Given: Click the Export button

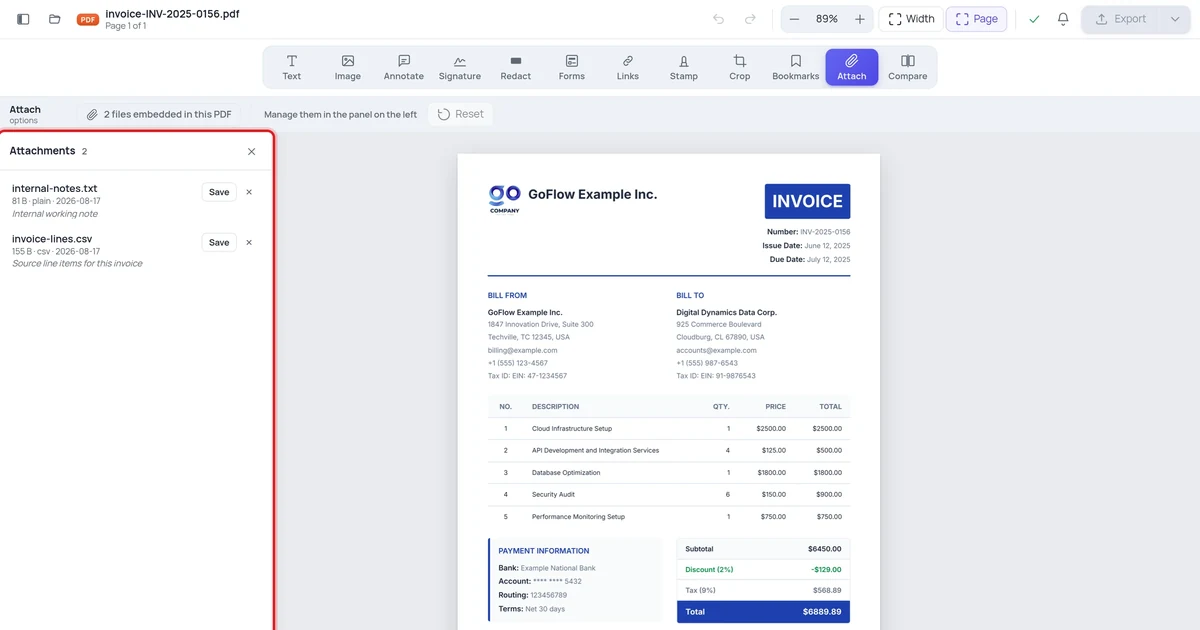Looking at the screenshot, I should pyautogui.click(x=1120, y=19).
